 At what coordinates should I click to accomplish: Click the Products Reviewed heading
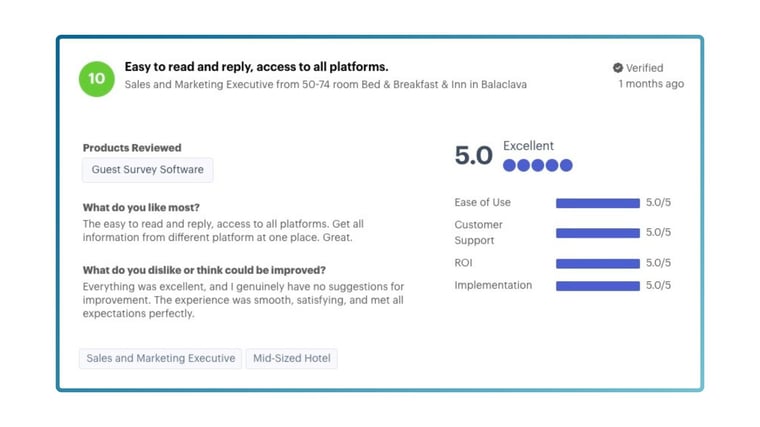(x=132, y=148)
